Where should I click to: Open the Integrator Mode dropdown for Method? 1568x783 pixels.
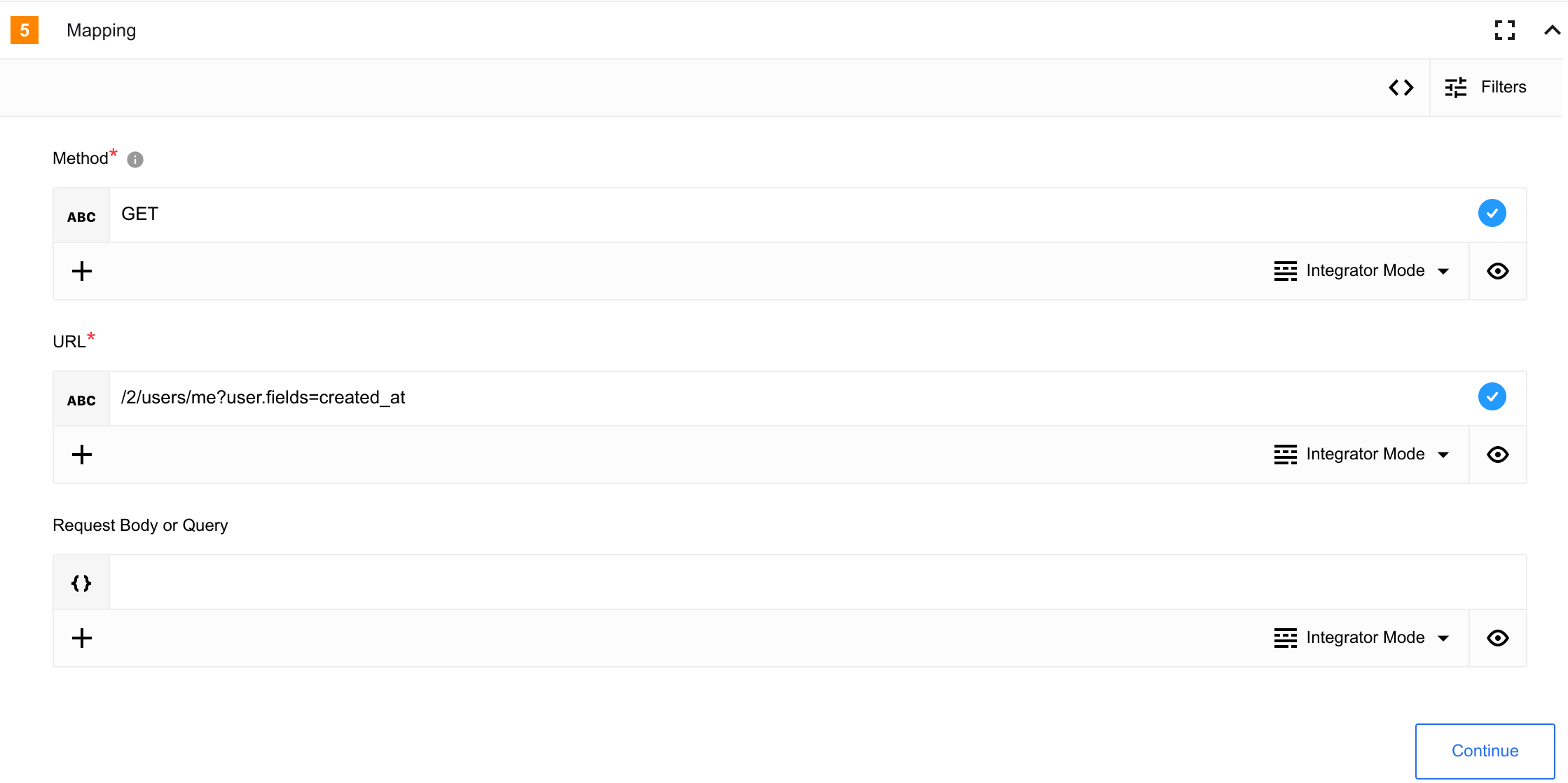1363,270
